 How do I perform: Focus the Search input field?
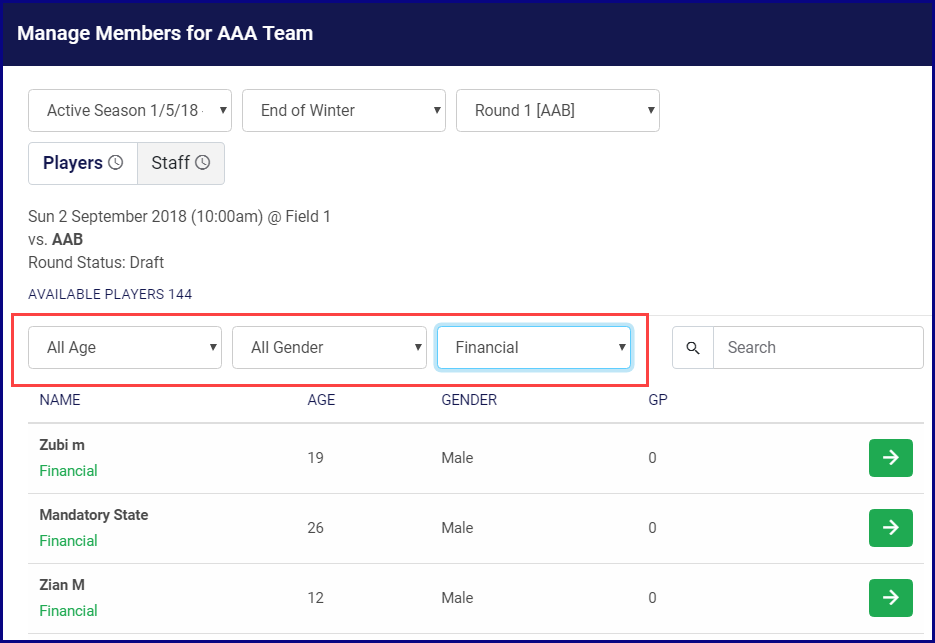tap(818, 348)
